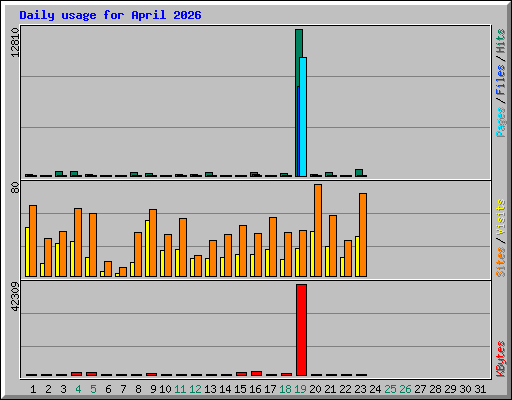Select the cyan Pages bar on day 19
Screen dimensions: 512x400
303,117
